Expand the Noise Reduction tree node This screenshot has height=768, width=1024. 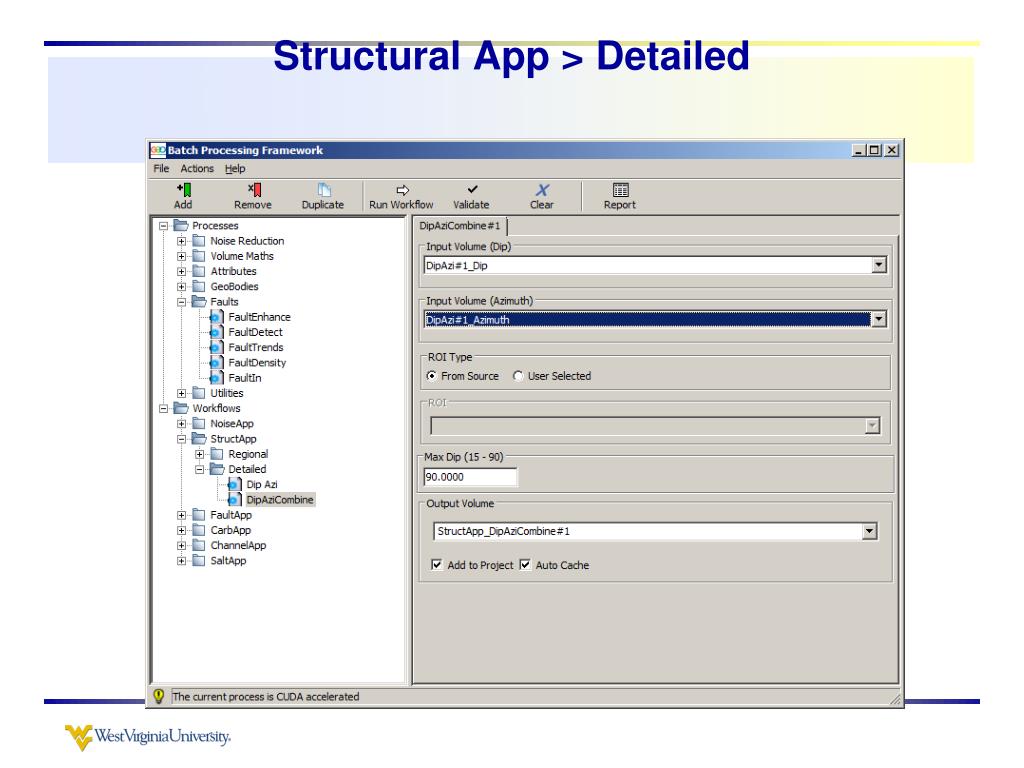click(x=182, y=241)
